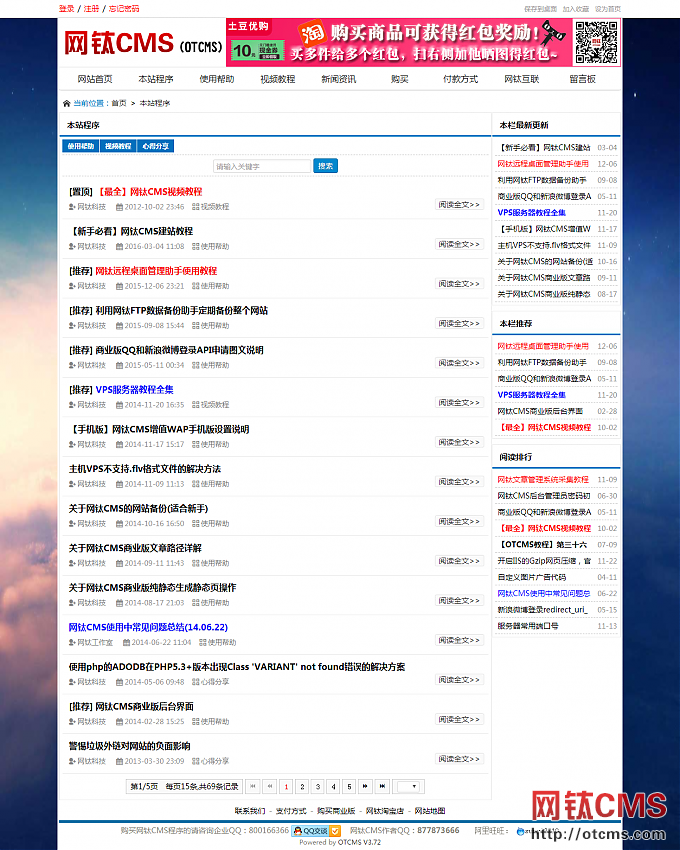
Task: Open 新闻资讯 in the main navigation
Action: pos(338,79)
